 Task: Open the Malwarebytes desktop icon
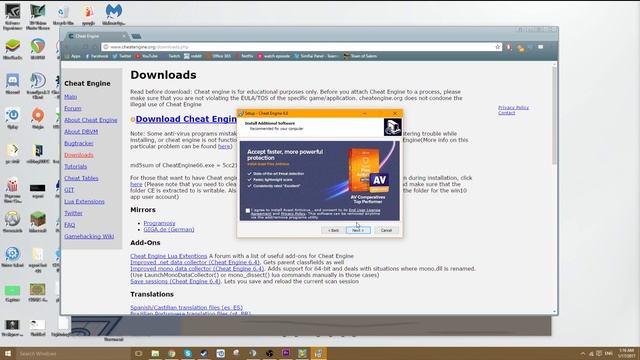(x=113, y=15)
